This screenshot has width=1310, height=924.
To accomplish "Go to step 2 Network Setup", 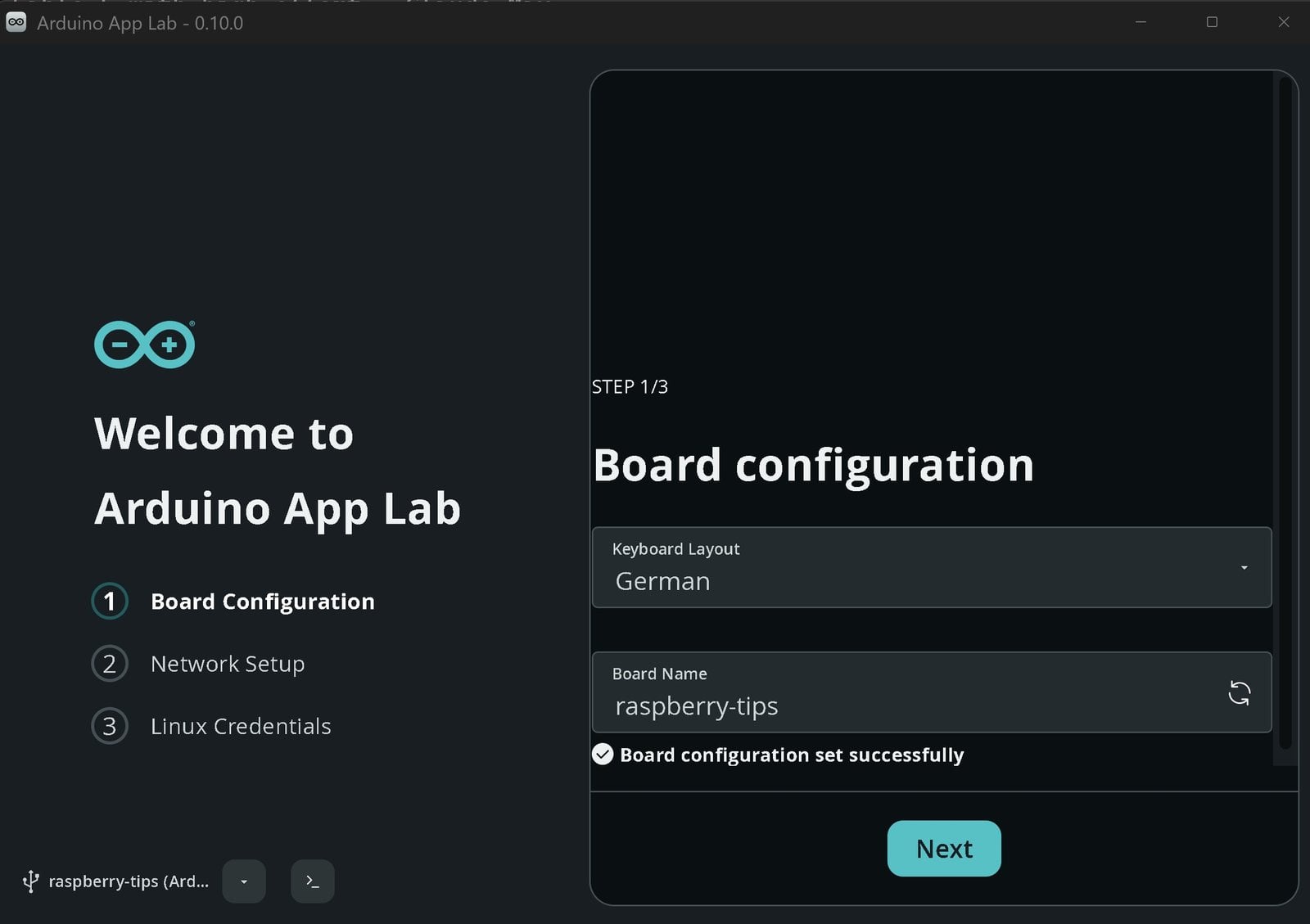I will [x=198, y=664].
